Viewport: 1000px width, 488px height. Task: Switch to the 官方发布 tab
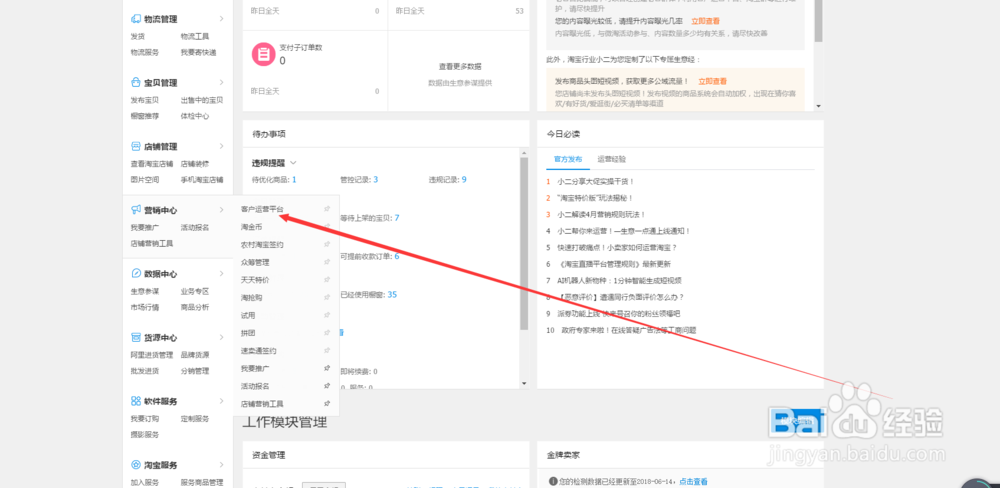click(x=568, y=159)
